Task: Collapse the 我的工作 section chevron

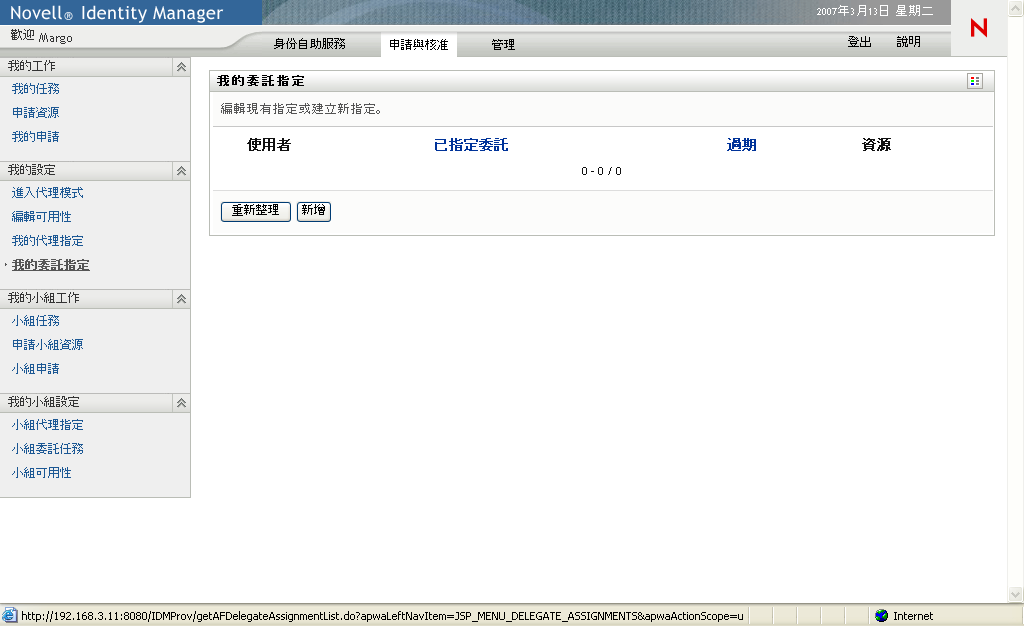Action: point(181,66)
